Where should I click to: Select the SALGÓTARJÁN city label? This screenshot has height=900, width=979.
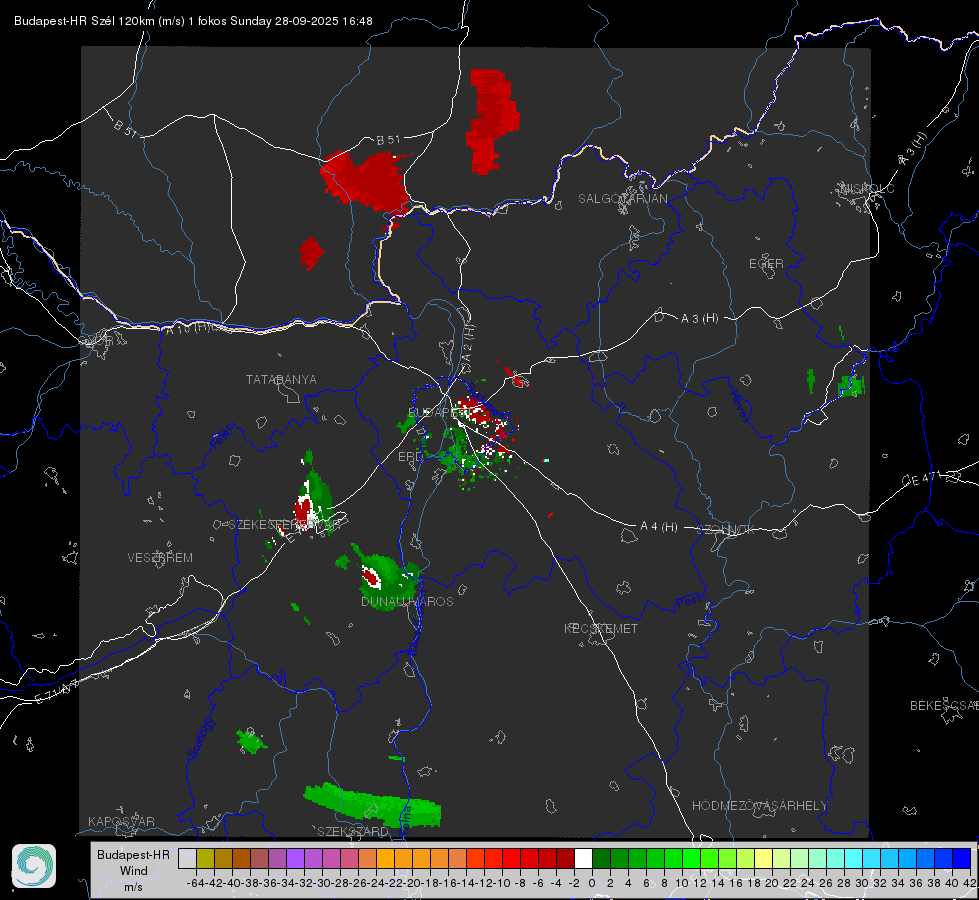click(x=622, y=199)
